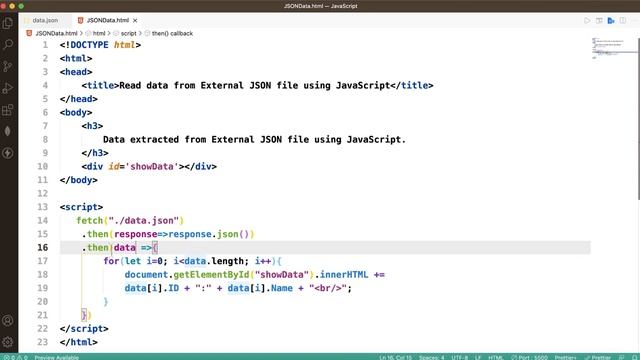Image resolution: width=640 pixels, height=360 pixels.
Task: Open the Source Control view
Action: point(8,66)
